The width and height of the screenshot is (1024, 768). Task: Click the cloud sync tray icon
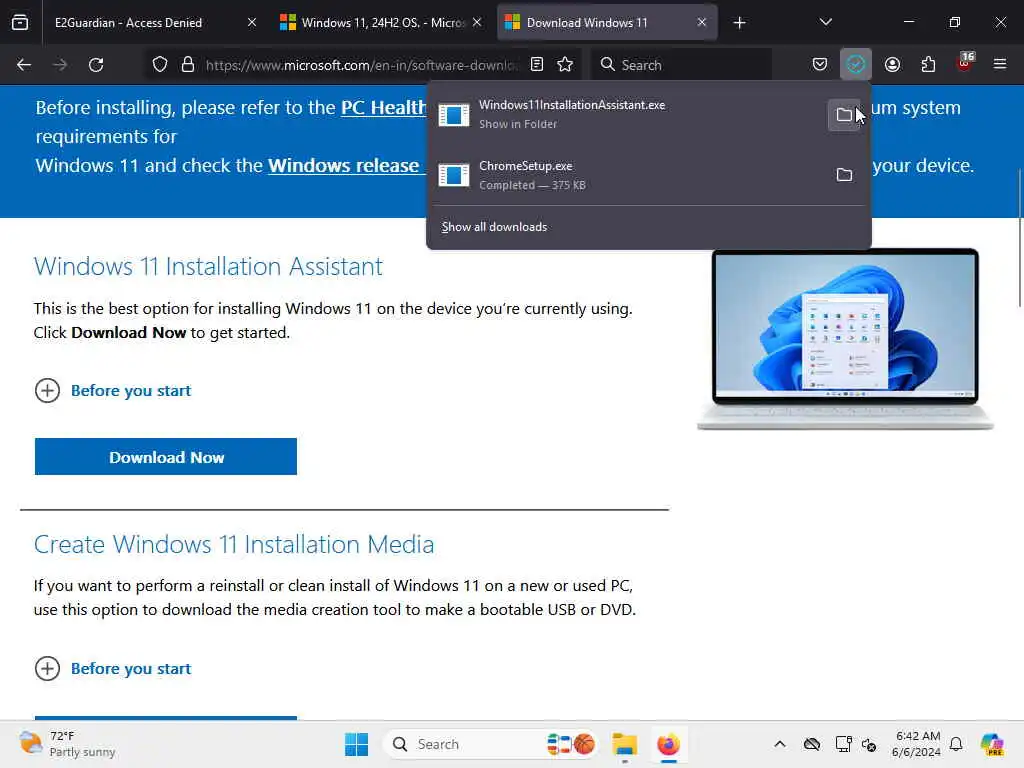pyautogui.click(x=812, y=744)
